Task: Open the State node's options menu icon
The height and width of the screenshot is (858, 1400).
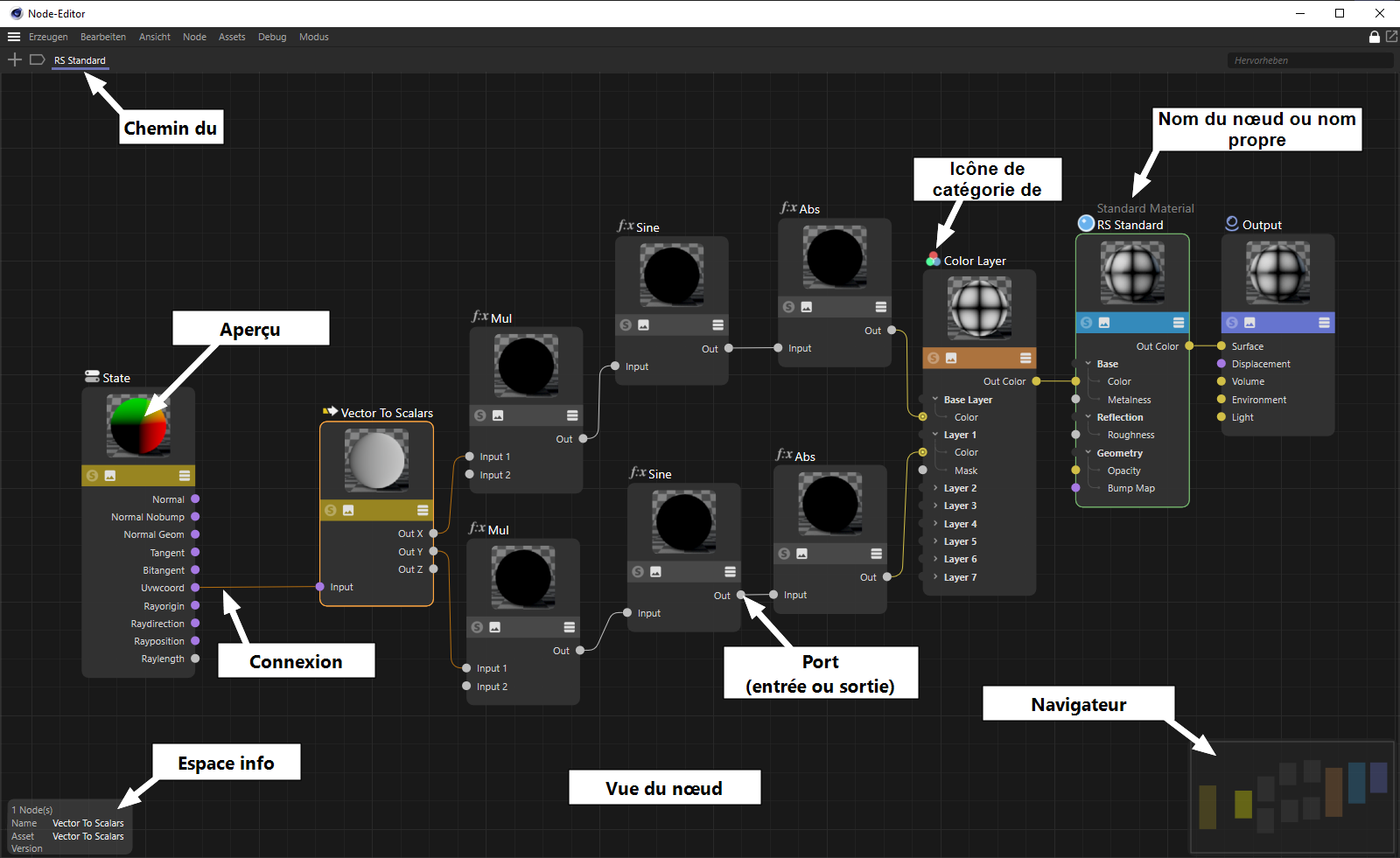Action: pyautogui.click(x=185, y=476)
